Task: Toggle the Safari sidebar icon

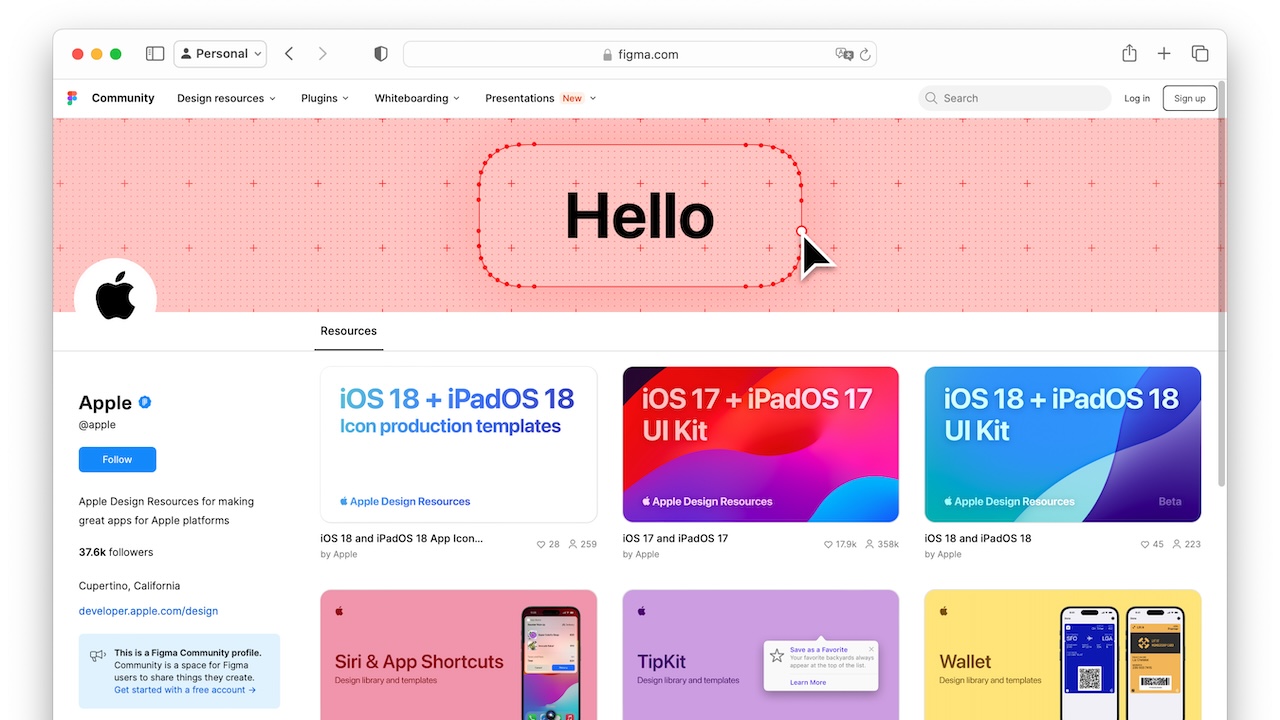Action: tap(155, 54)
